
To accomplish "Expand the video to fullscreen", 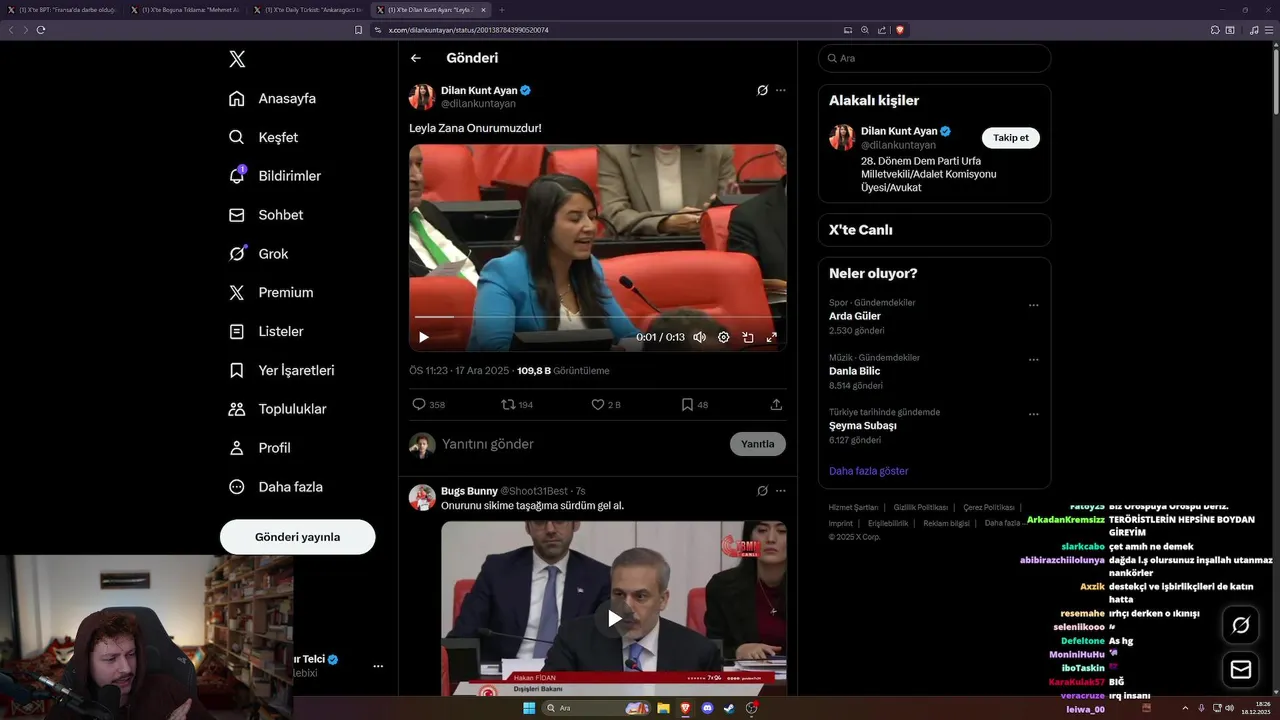I will click(772, 337).
